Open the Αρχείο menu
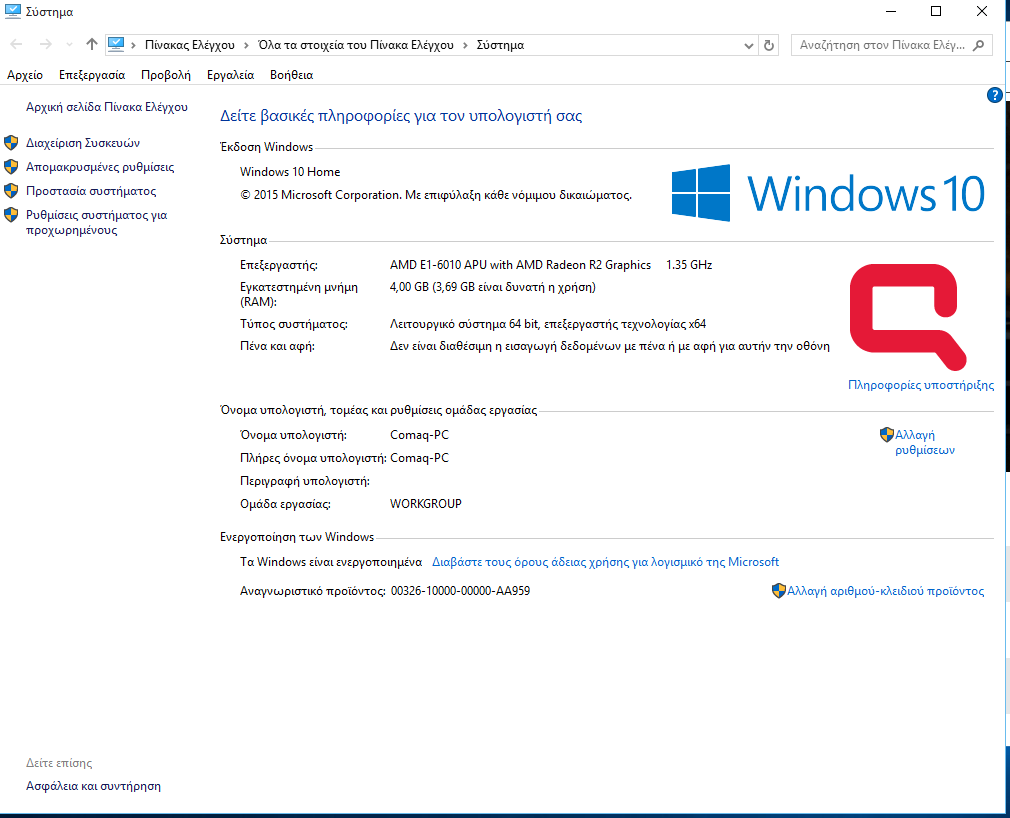 click(25, 75)
